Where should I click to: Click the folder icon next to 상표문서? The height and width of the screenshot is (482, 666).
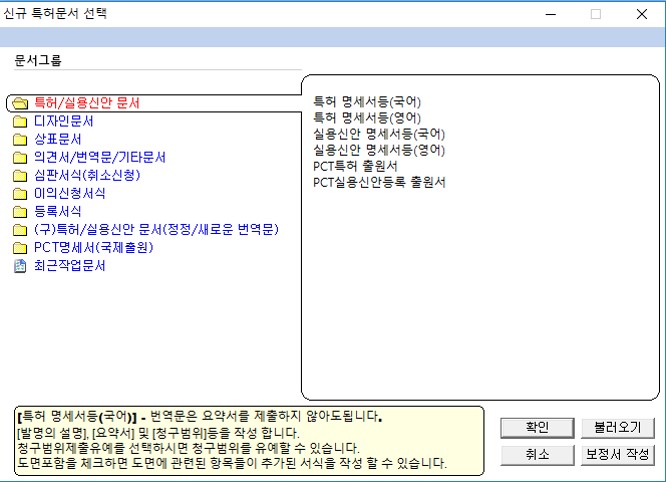(x=20, y=139)
